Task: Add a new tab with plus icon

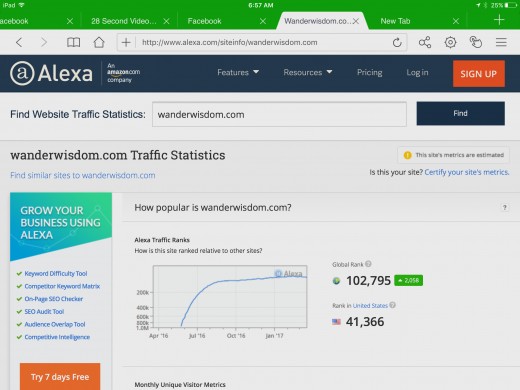Action: tap(499, 20)
